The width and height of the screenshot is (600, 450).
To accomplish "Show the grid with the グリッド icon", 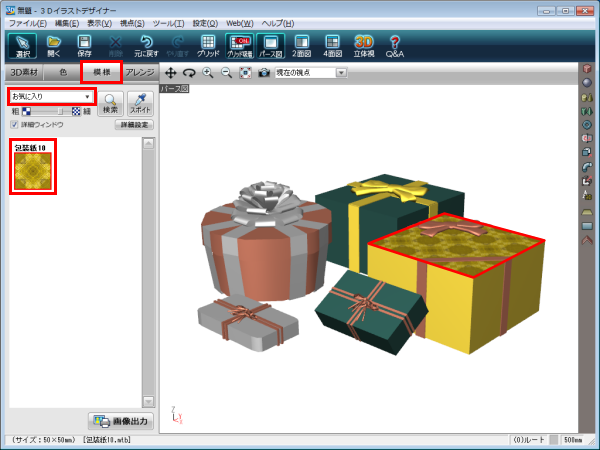I will point(208,45).
